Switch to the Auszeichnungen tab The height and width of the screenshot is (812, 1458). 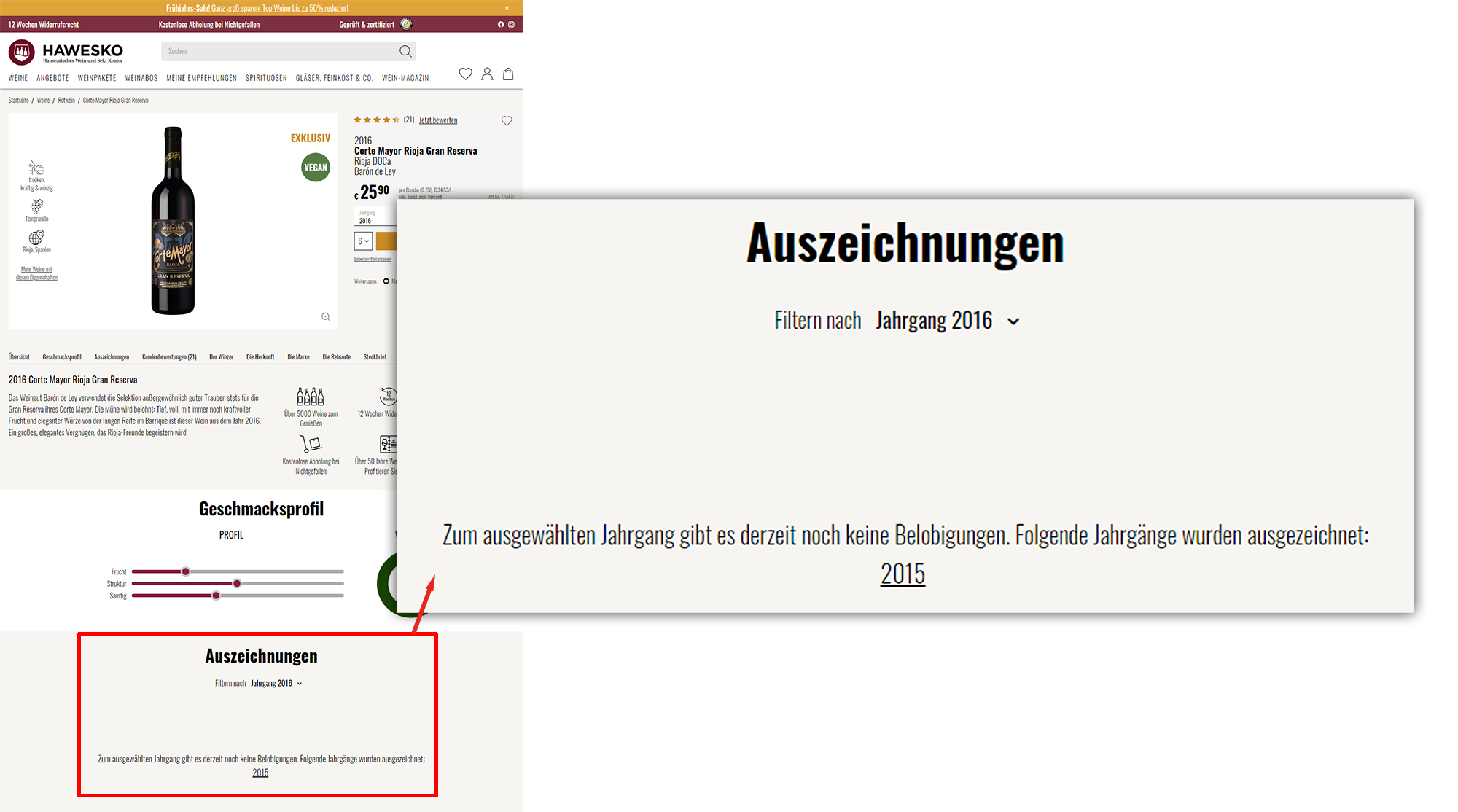112,357
